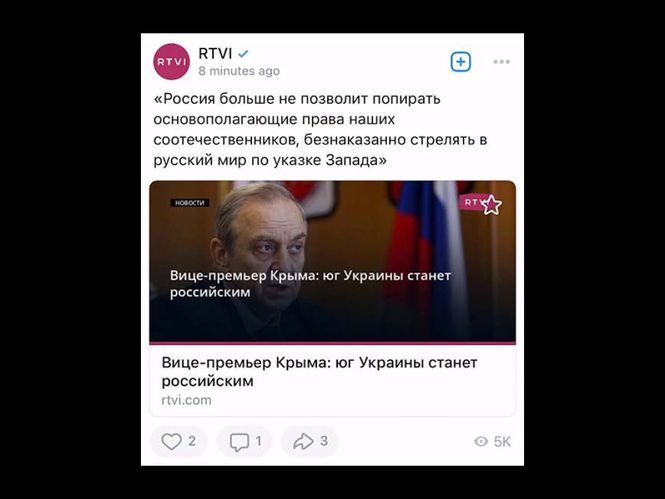This screenshot has width=665, height=499.
Task: Tap the blue plus subscribe icon
Action: pyautogui.click(x=461, y=62)
